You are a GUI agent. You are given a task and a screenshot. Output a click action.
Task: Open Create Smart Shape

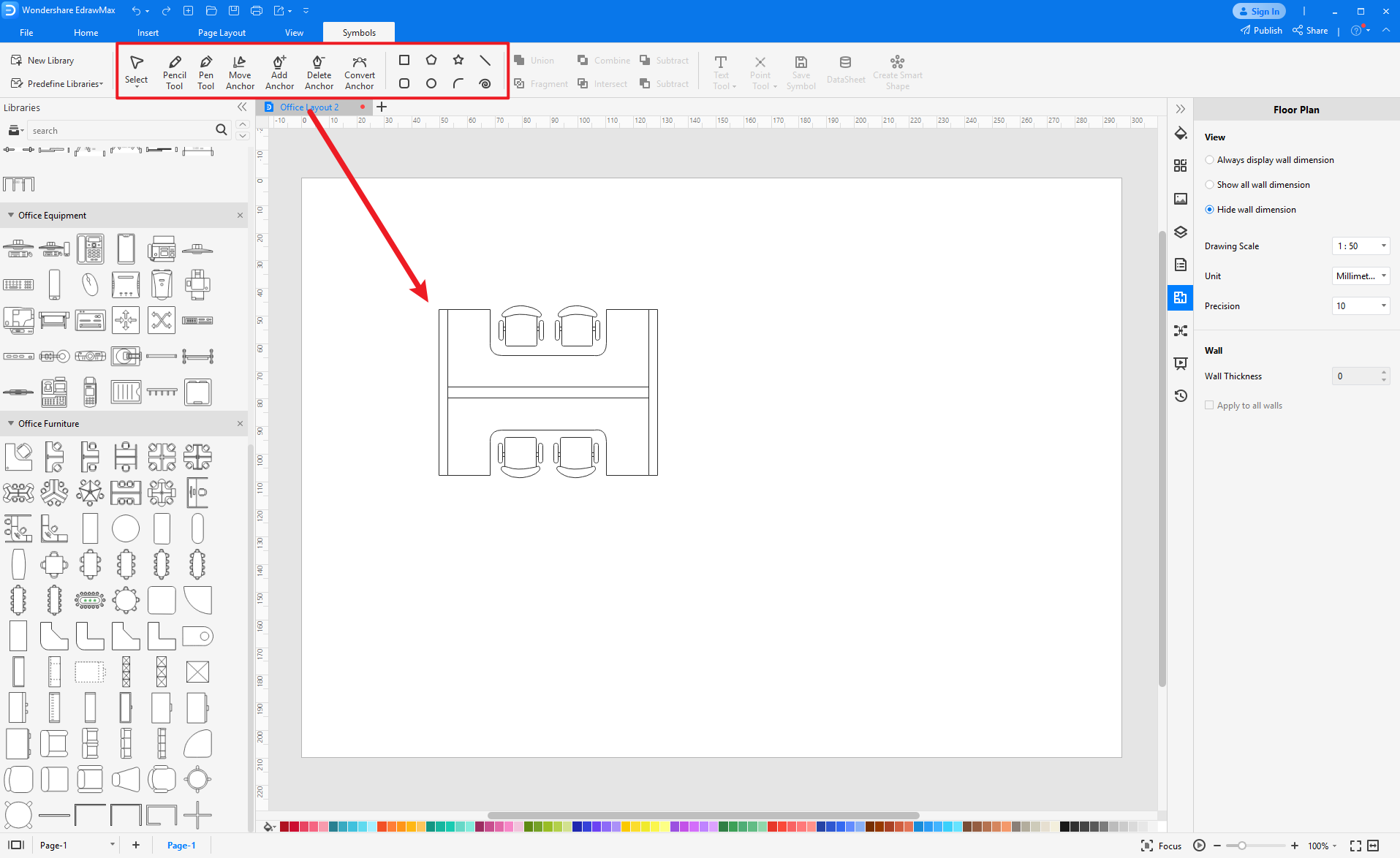(x=896, y=70)
